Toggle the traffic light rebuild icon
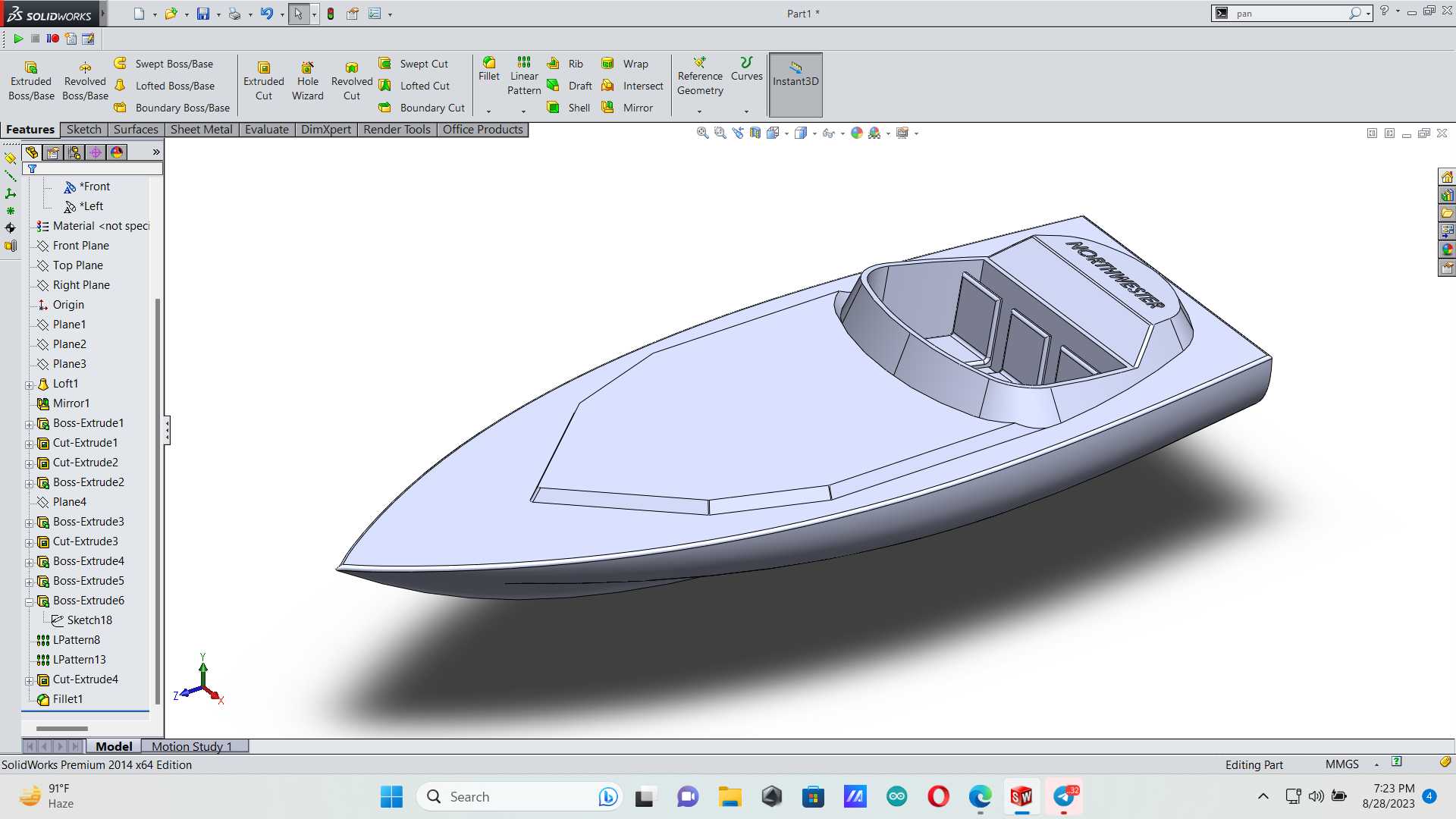 pyautogui.click(x=331, y=14)
